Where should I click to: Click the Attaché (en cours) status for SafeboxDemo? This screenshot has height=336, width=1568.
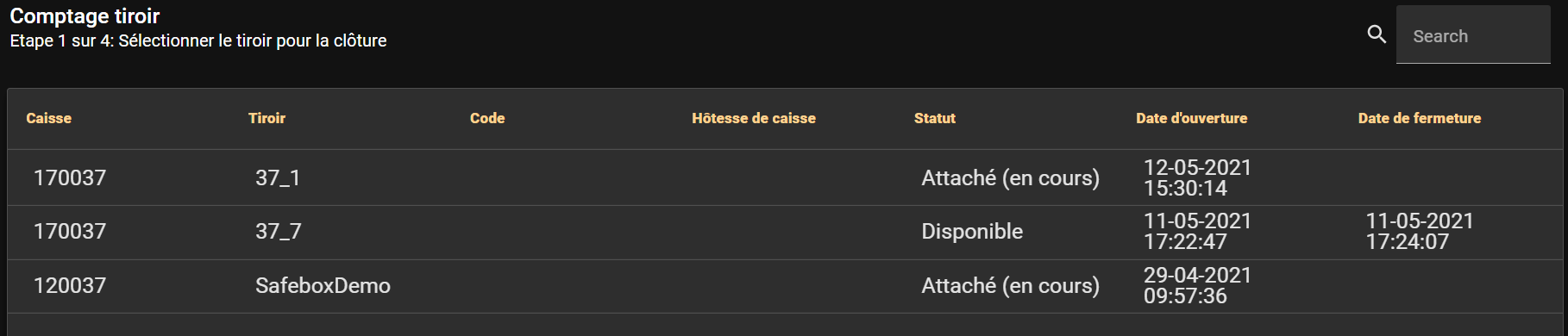[x=1010, y=286]
